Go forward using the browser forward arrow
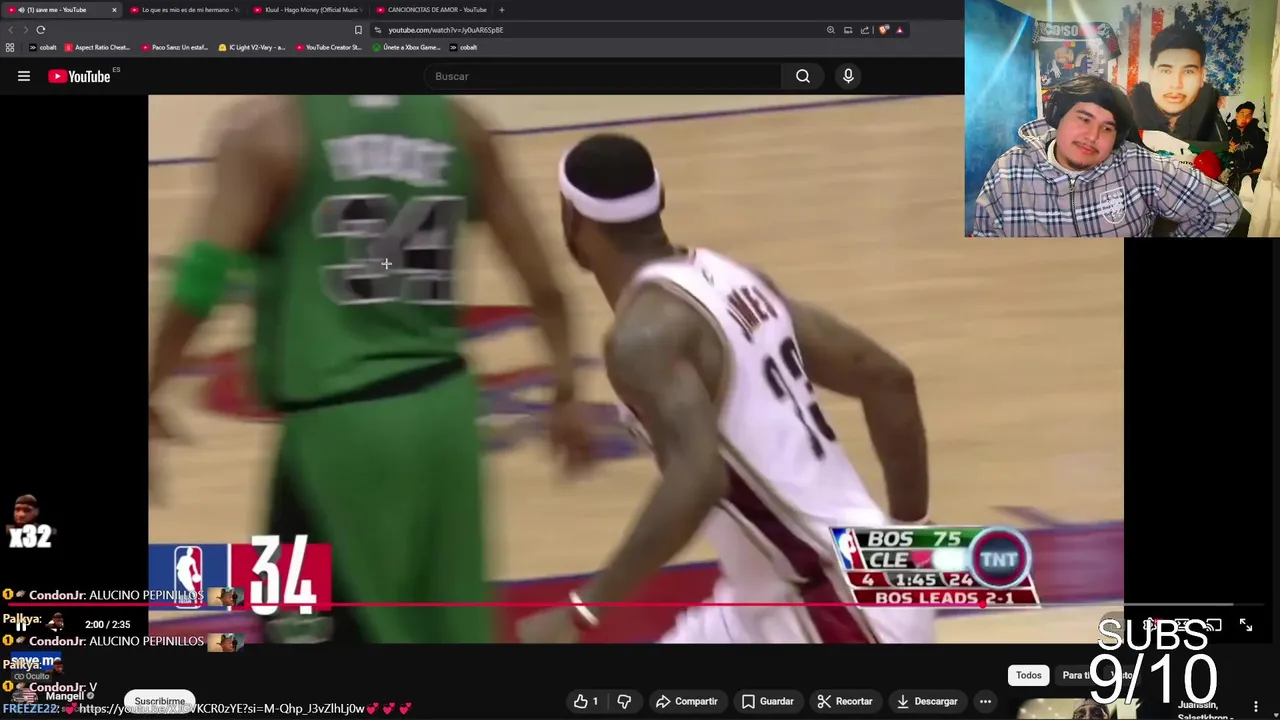This screenshot has width=1280, height=720. coord(25,30)
